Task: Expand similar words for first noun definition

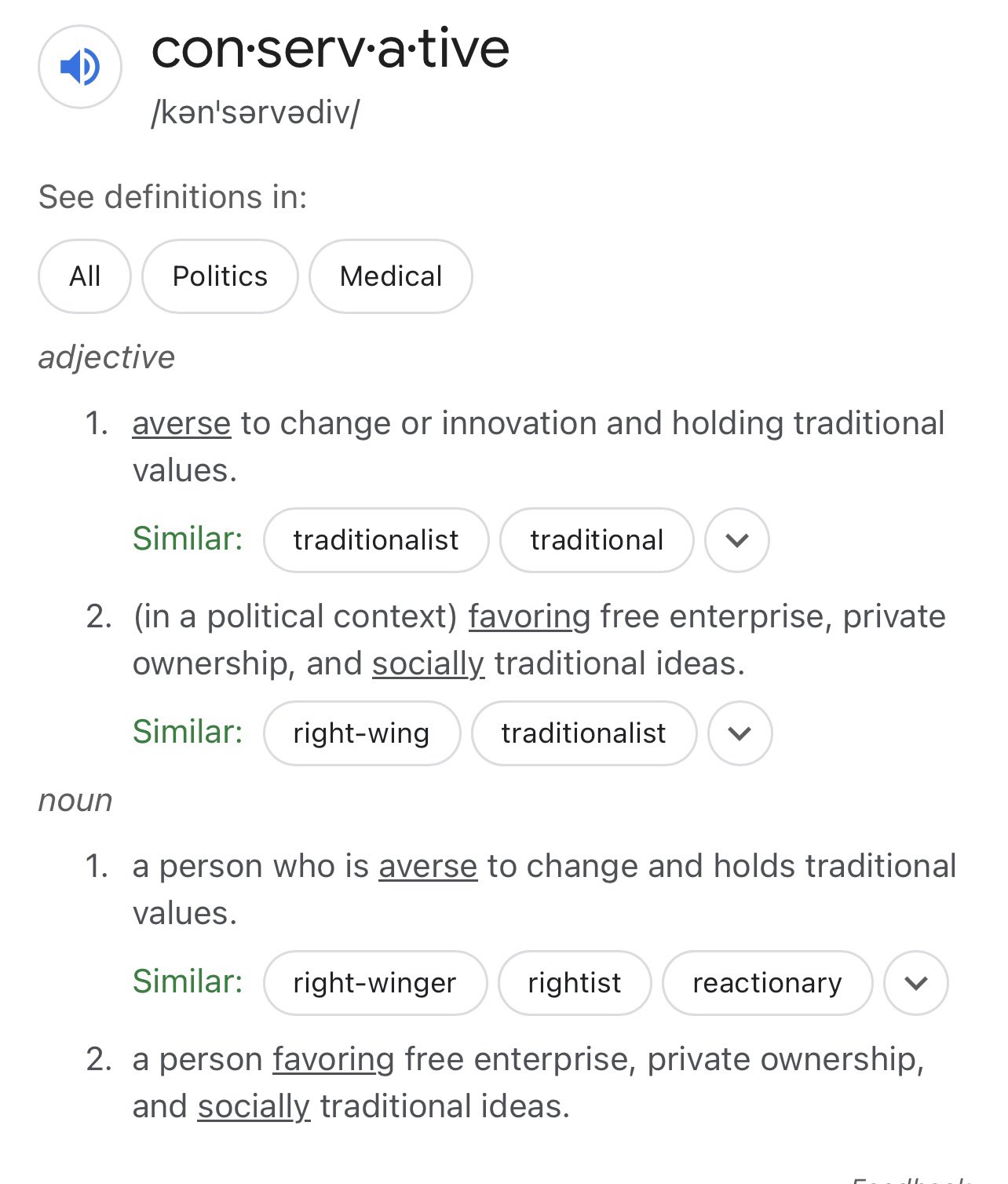Action: 916,983
